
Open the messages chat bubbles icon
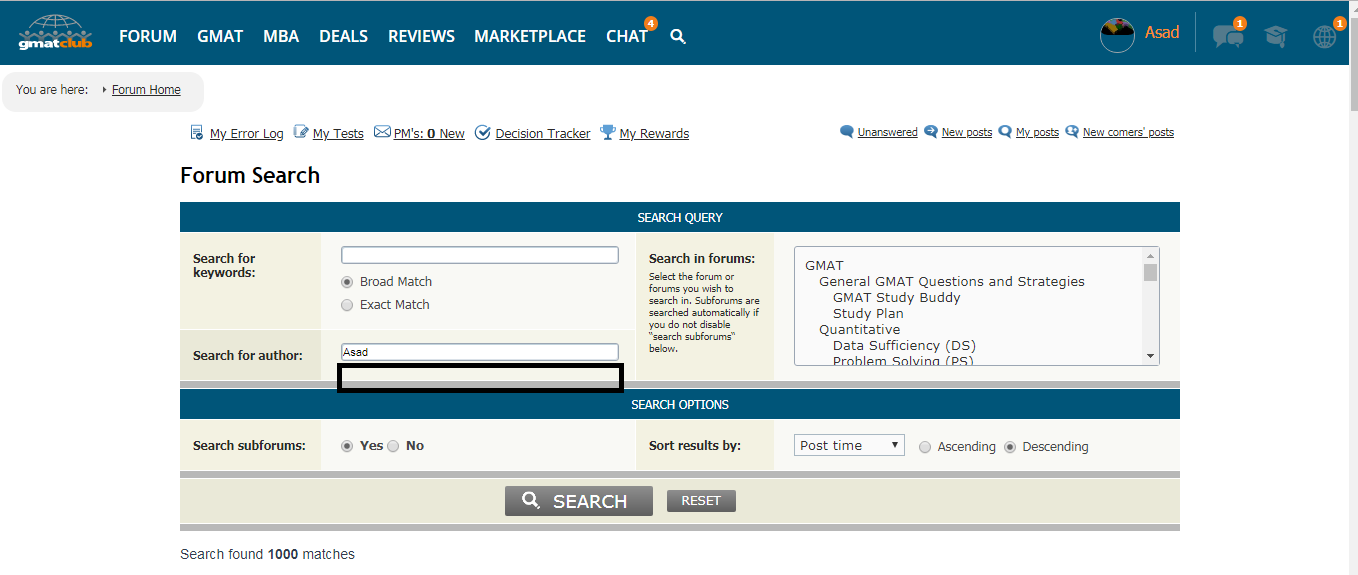click(1228, 37)
